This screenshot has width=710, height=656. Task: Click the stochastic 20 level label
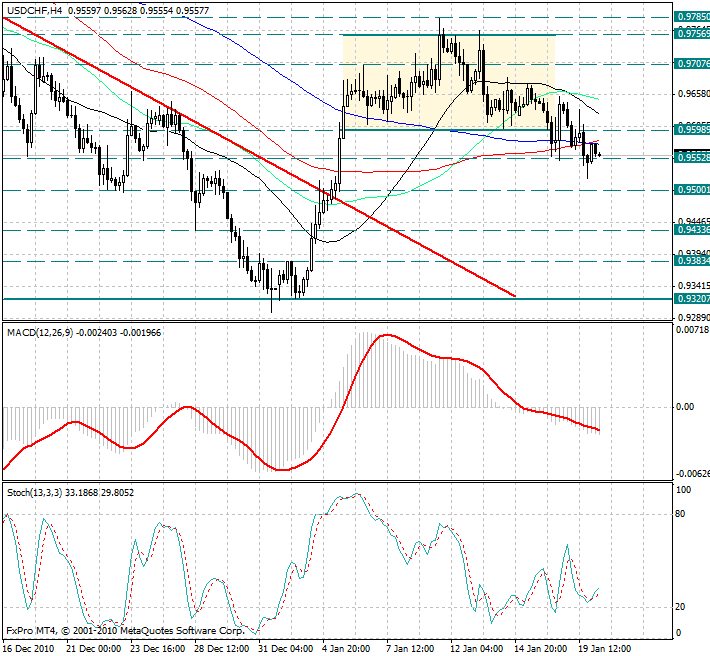[680, 607]
